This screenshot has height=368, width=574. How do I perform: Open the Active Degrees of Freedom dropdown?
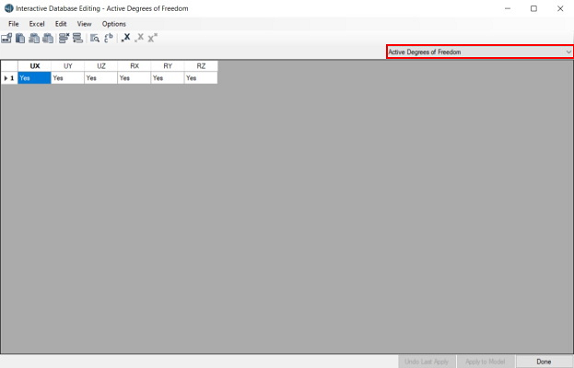480,52
